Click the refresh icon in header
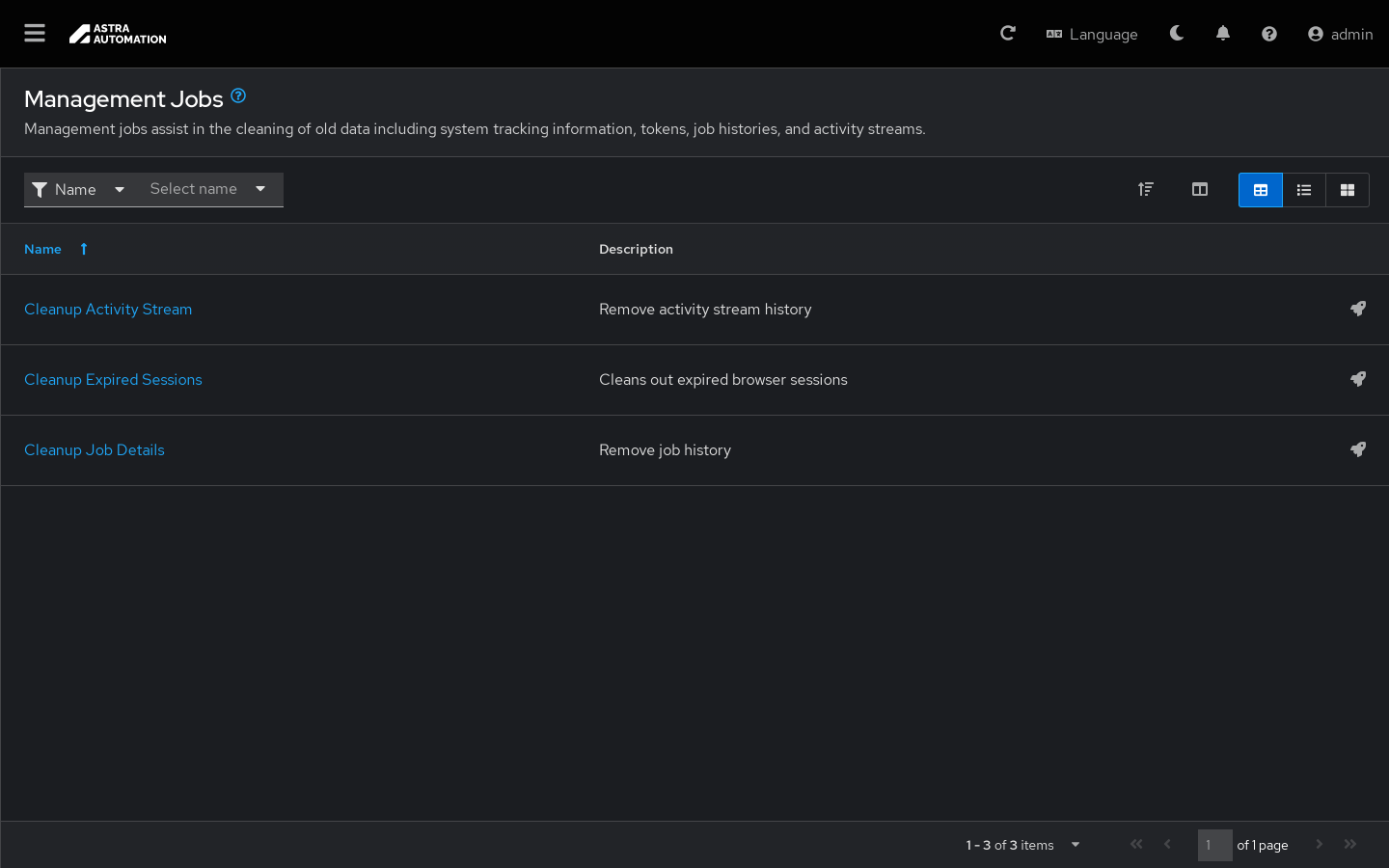The image size is (1389, 868). 1008,34
